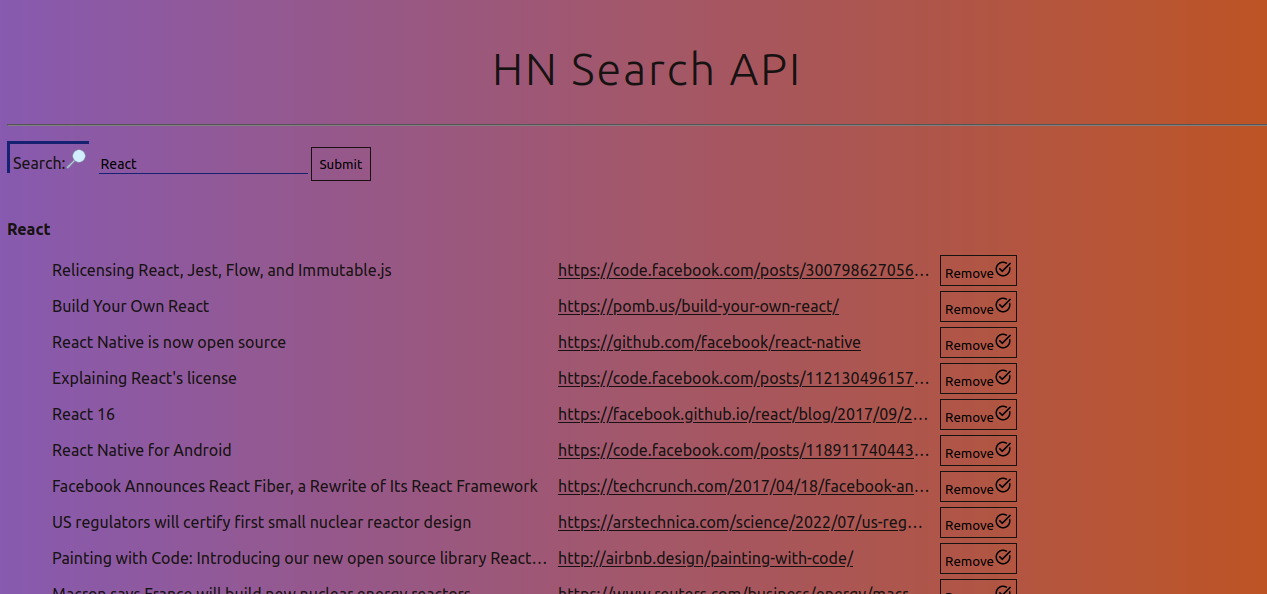Click the bold 'React' results heading
Viewport: 1267px width, 594px height.
pos(28,229)
